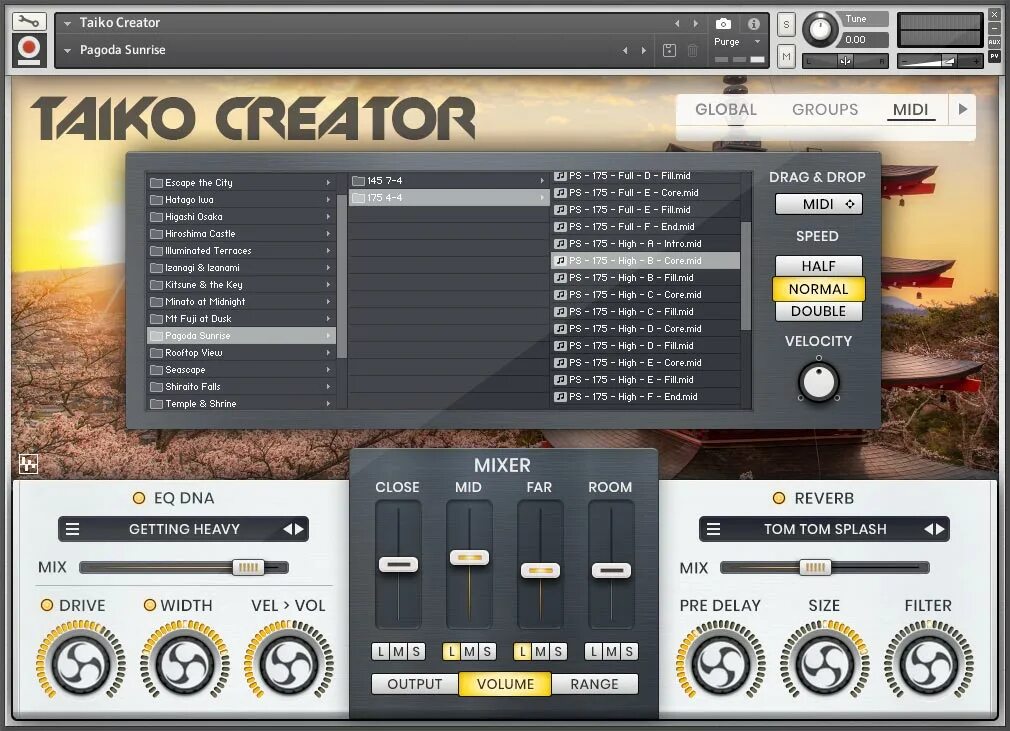Open the instrument info icon
This screenshot has width=1010, height=731.
click(754, 24)
